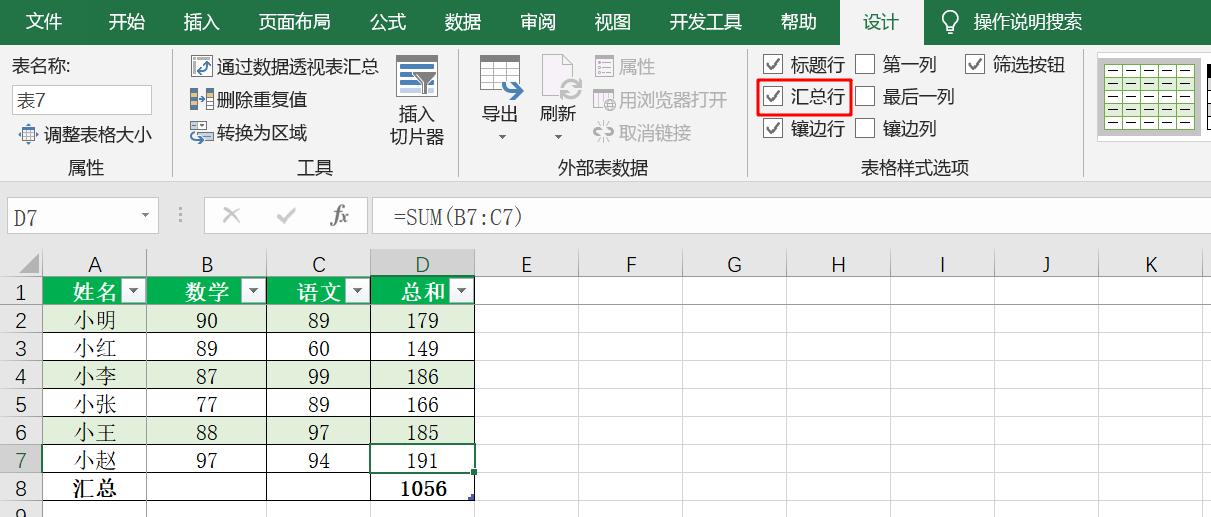Click the 转换为区域 icon
The height and width of the screenshot is (517, 1211).
click(201, 132)
